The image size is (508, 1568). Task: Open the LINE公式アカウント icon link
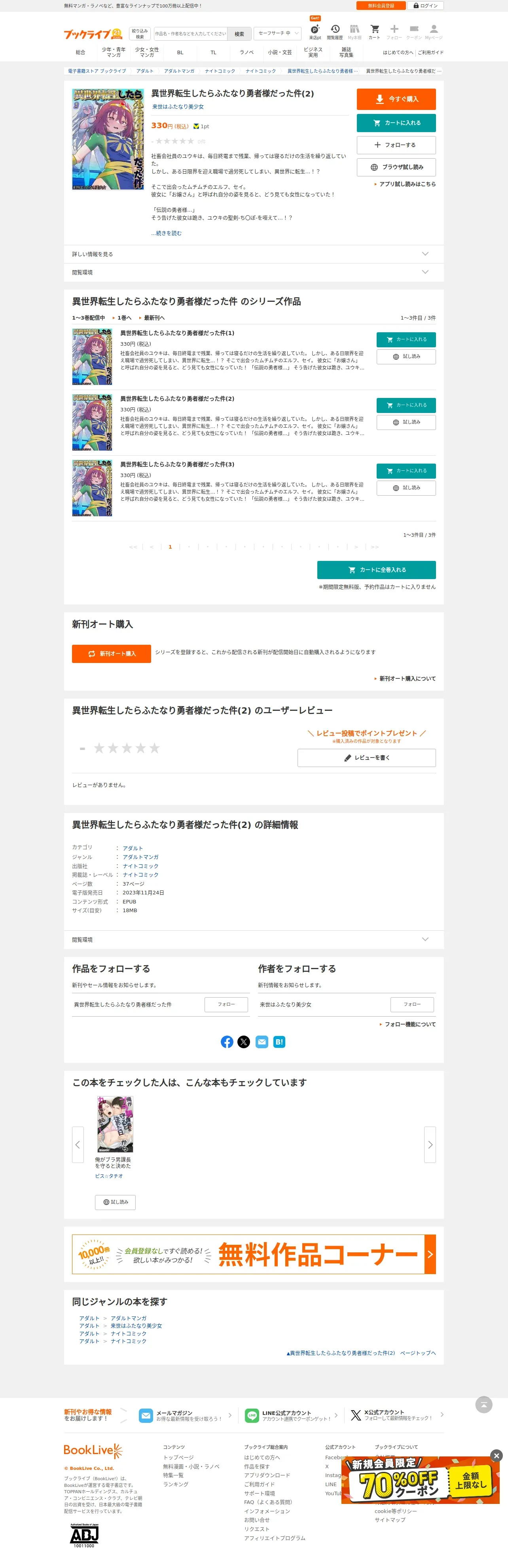coord(252,1415)
